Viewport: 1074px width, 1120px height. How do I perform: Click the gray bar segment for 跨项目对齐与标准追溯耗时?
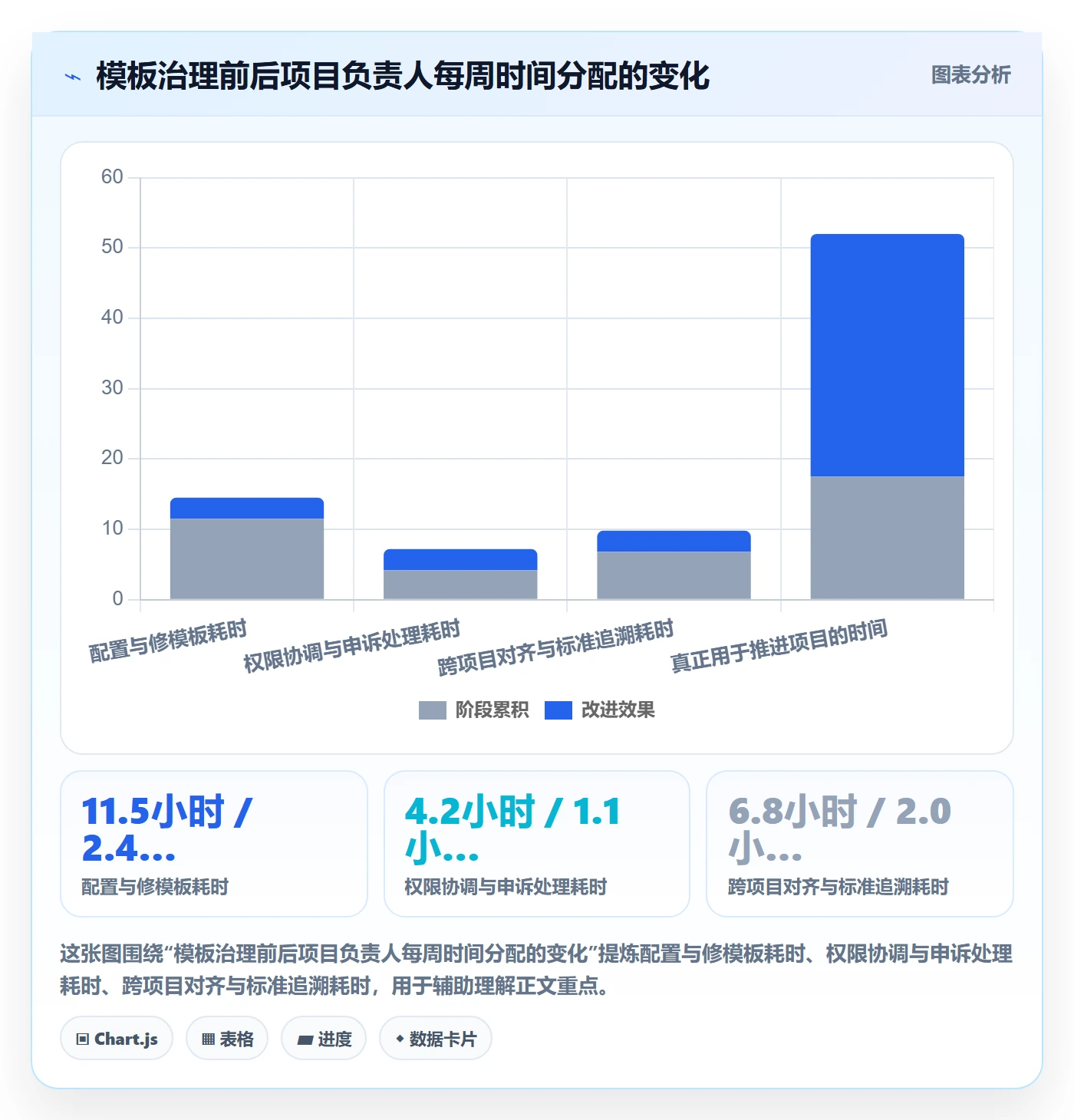point(674,575)
